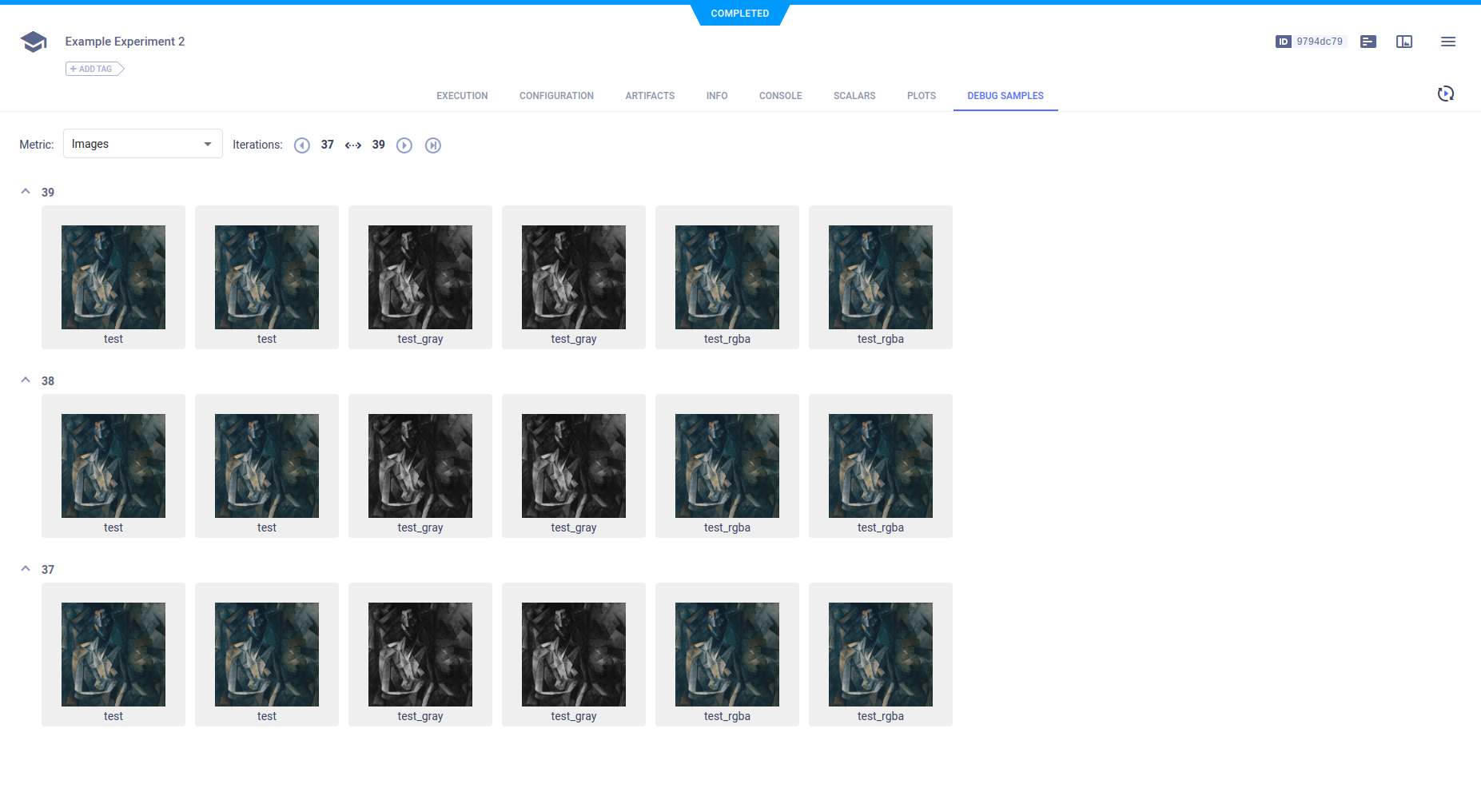The width and height of the screenshot is (1481, 812).
Task: Collapse iteration 39 group
Action: 25,191
